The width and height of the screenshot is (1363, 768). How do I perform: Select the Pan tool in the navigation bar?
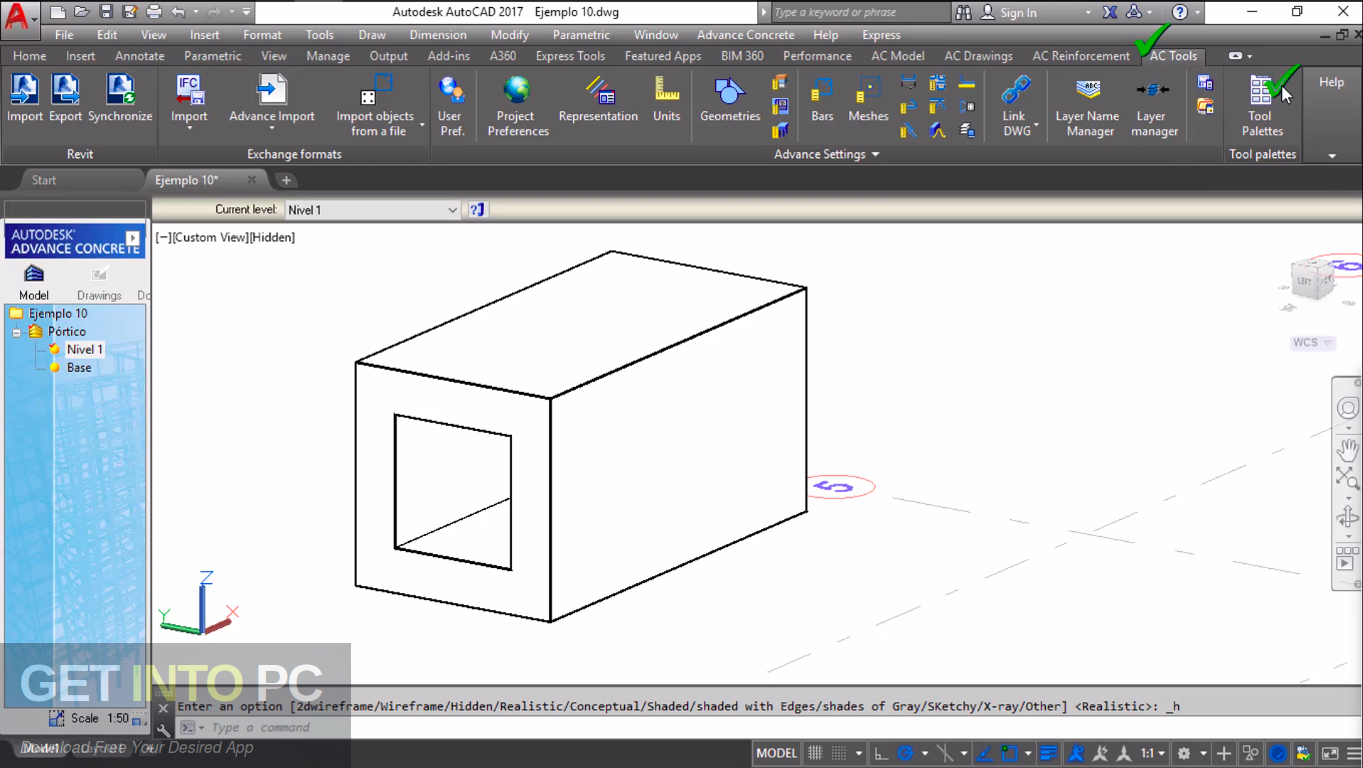click(x=1347, y=450)
